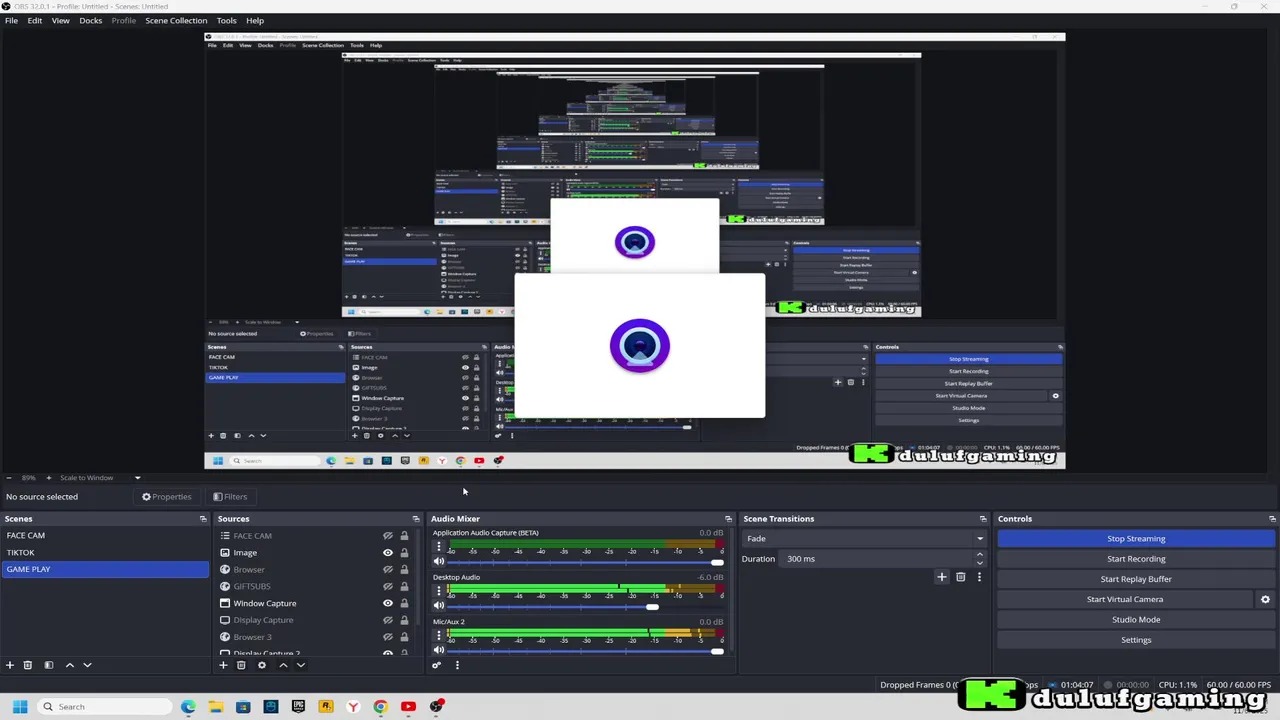Hide the Window Capture source
Screen dimensions: 1280x720
[x=388, y=603]
